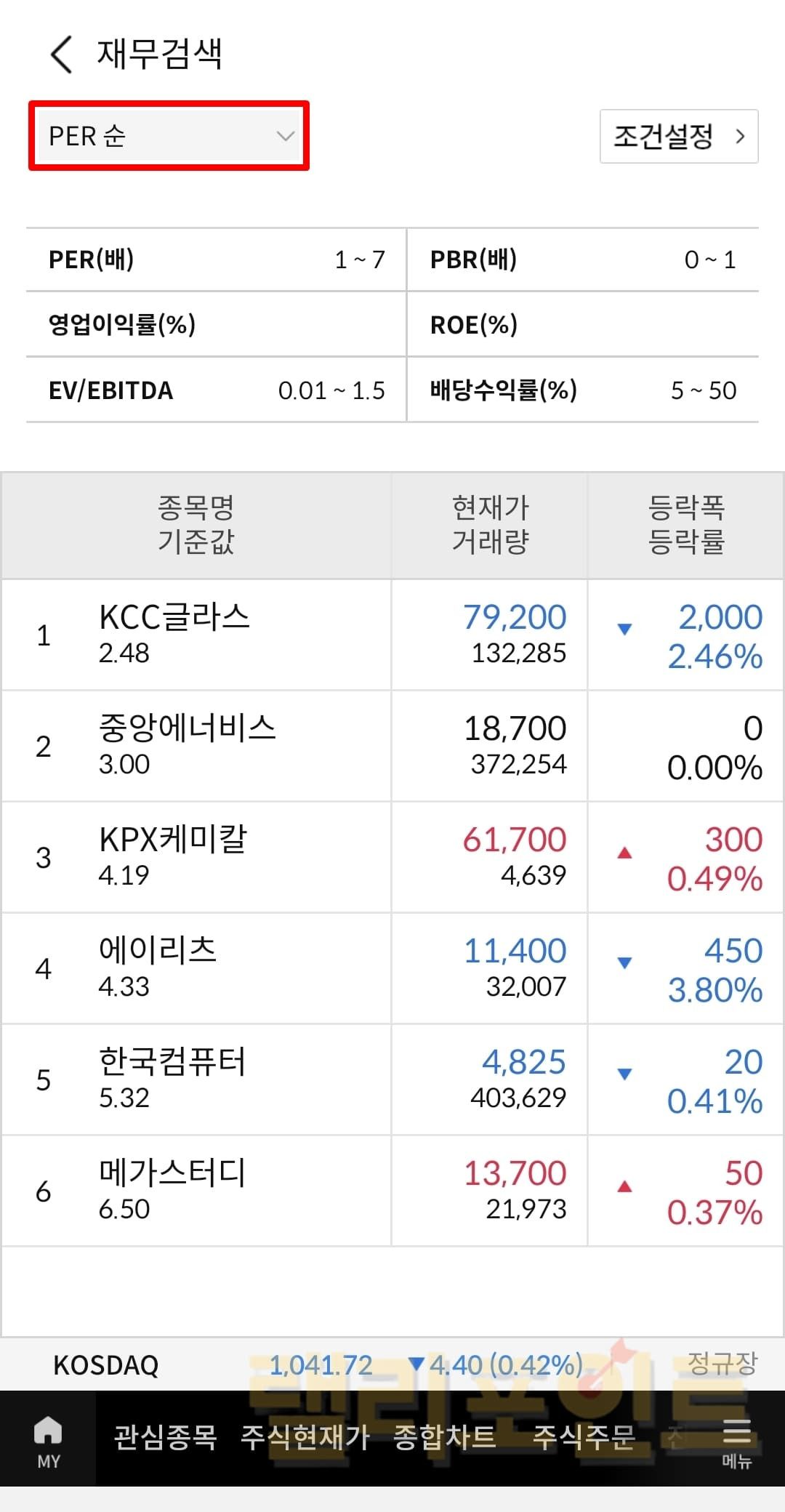Tap the back arrow icon

[62, 55]
